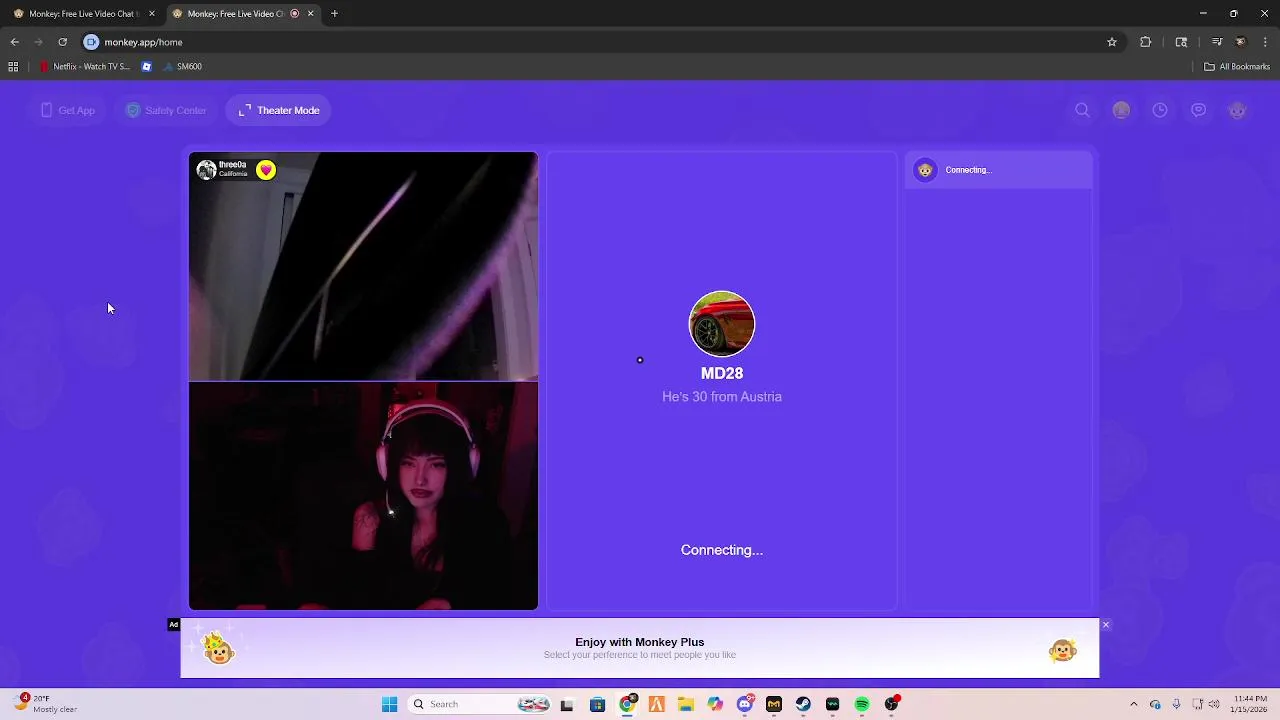The height and width of the screenshot is (720, 1280).
Task: Open the Google Lens search icon in toolbar
Action: pos(1181,42)
